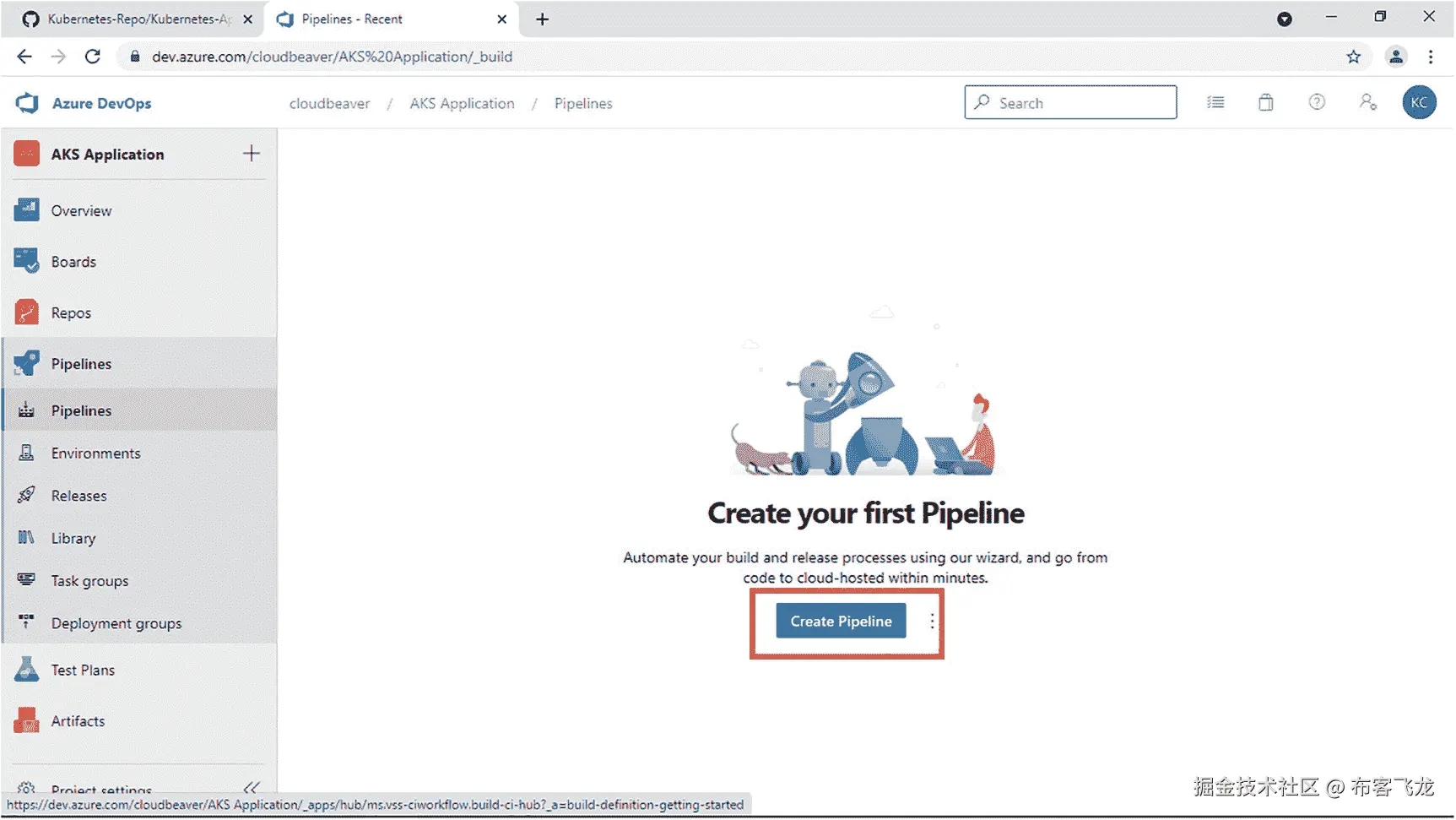Click the AKS Application breadcrumb link
This screenshot has width=1456, height=820.
(x=462, y=103)
